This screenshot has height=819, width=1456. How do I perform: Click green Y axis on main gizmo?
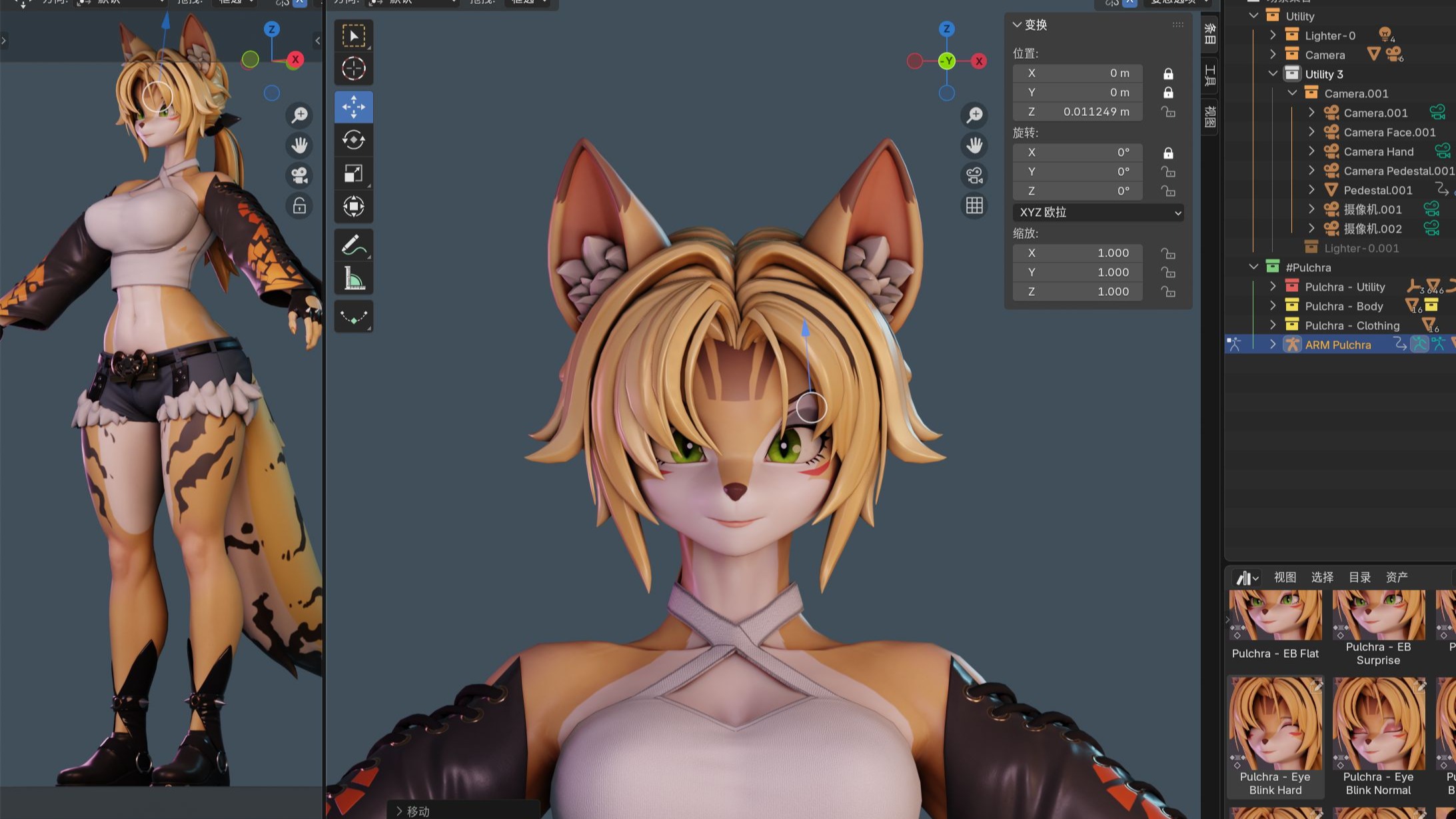point(947,61)
